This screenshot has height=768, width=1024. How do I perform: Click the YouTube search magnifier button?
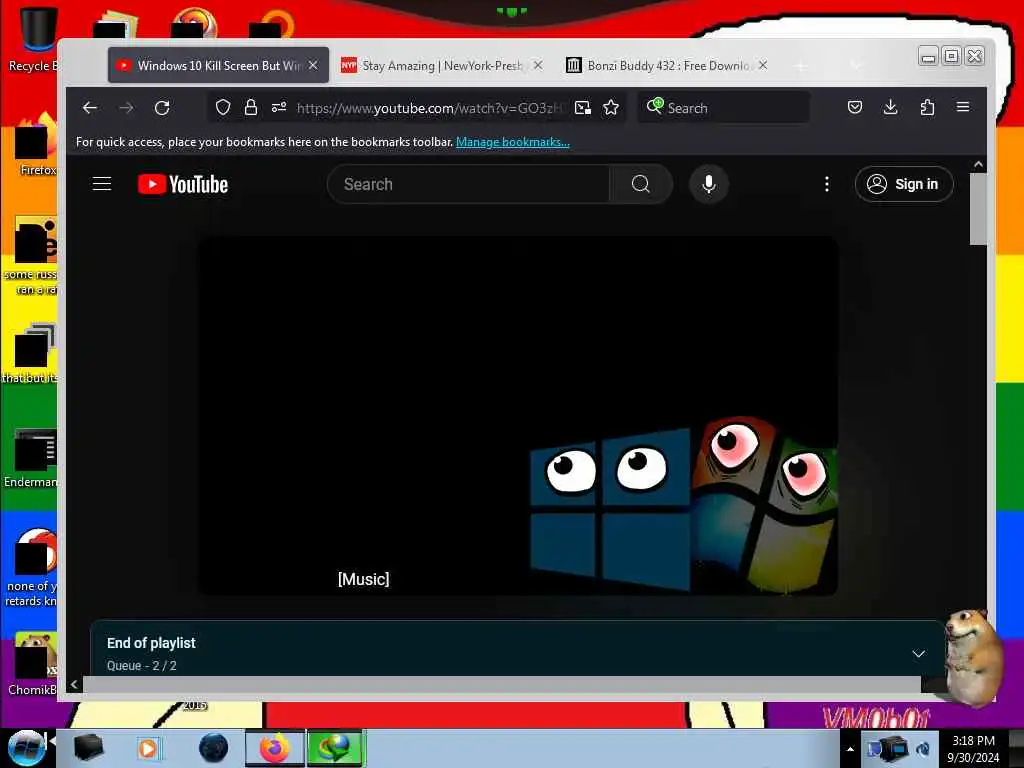[x=641, y=184]
